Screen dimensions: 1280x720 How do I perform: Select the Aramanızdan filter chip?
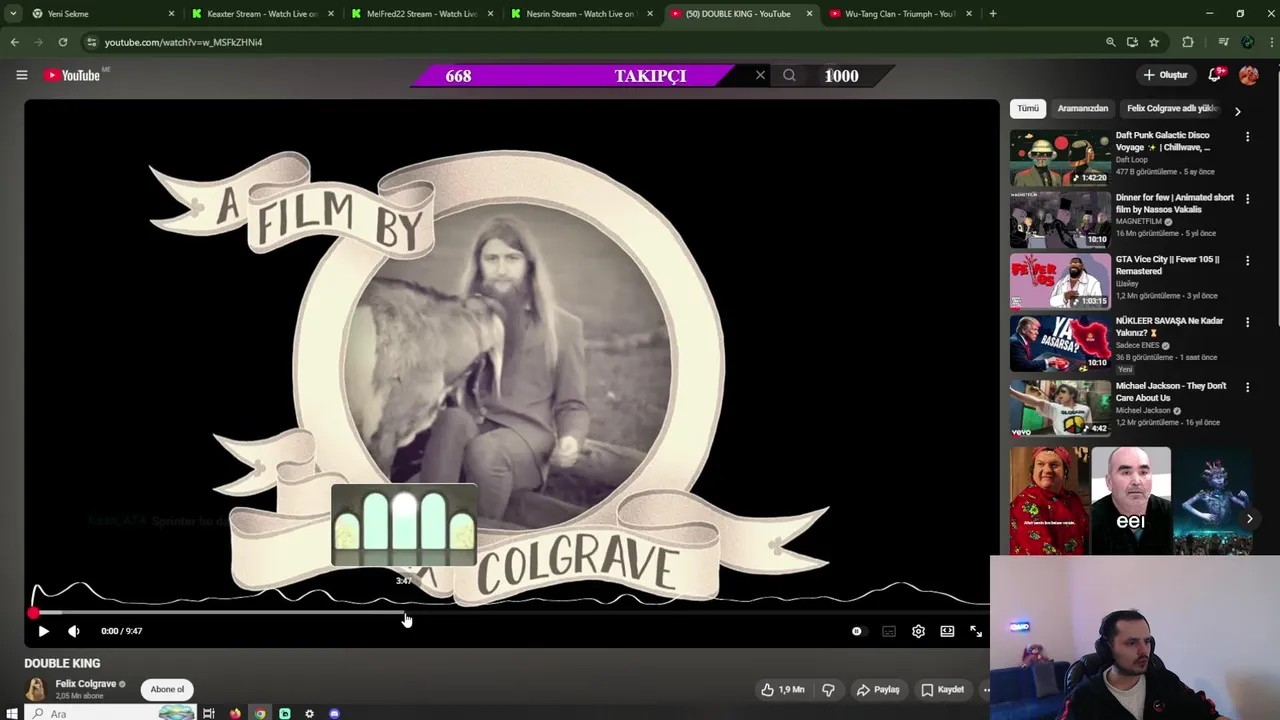point(1083,108)
